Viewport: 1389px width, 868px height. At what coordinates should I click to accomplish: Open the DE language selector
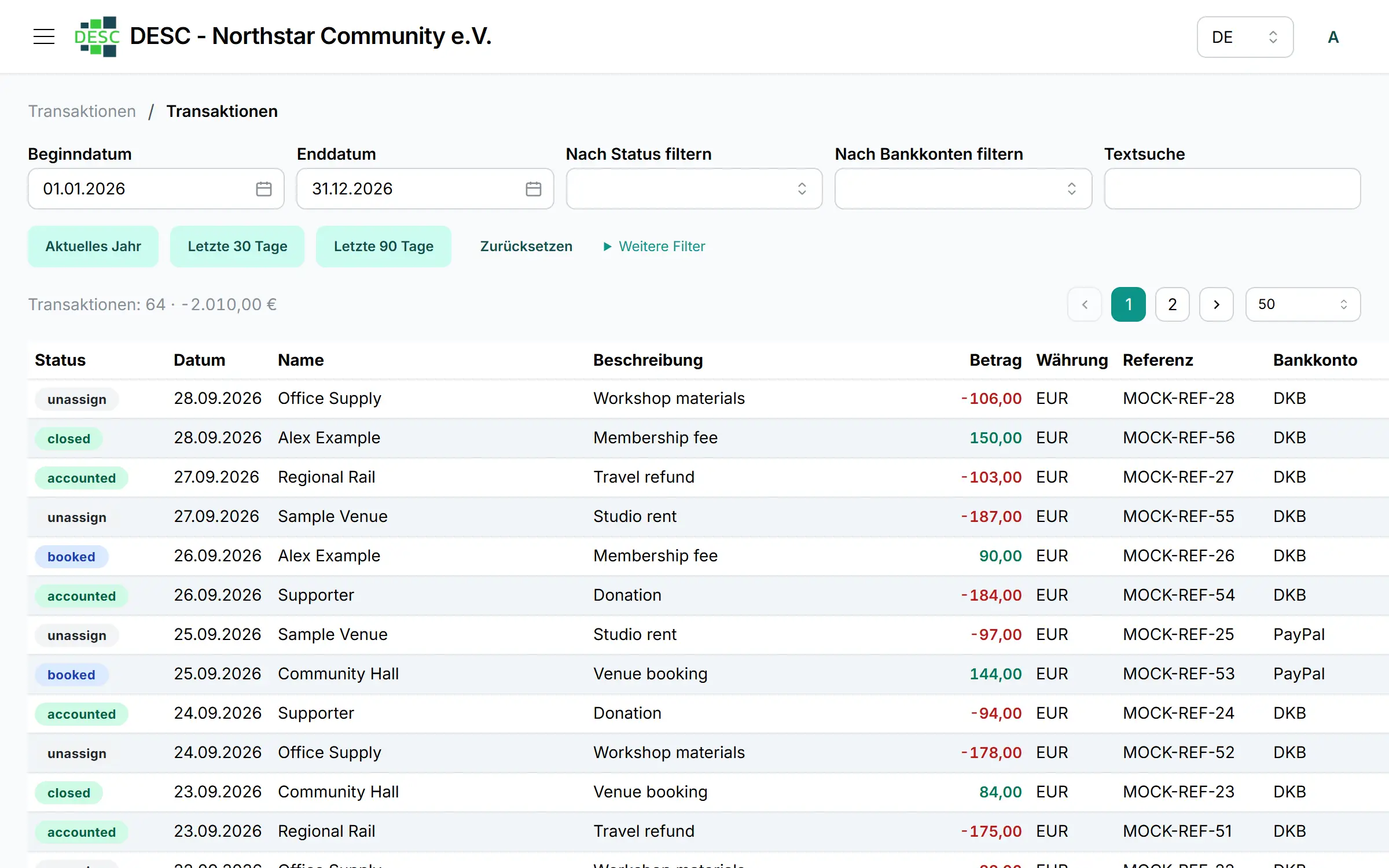[1245, 37]
